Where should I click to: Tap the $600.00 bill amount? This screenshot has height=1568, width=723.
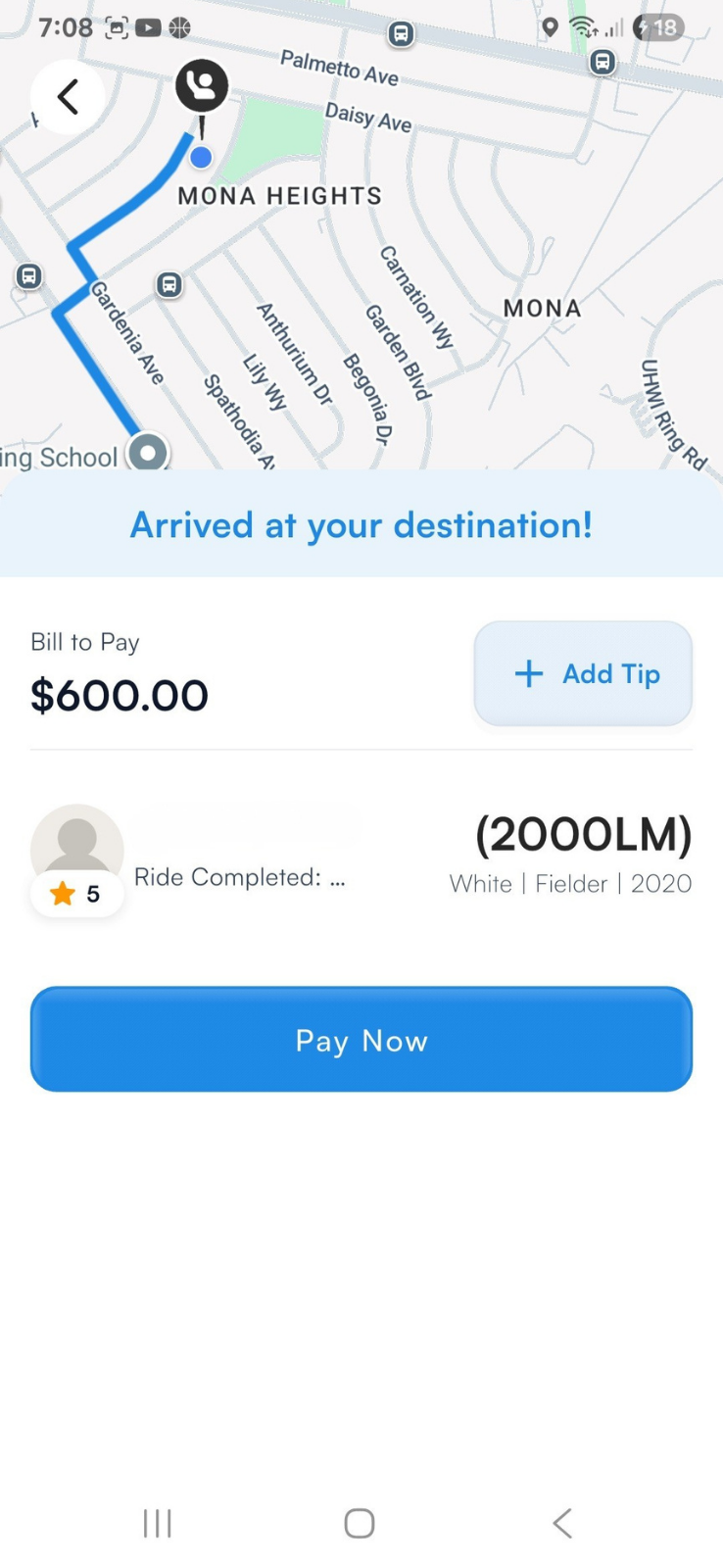(x=120, y=696)
